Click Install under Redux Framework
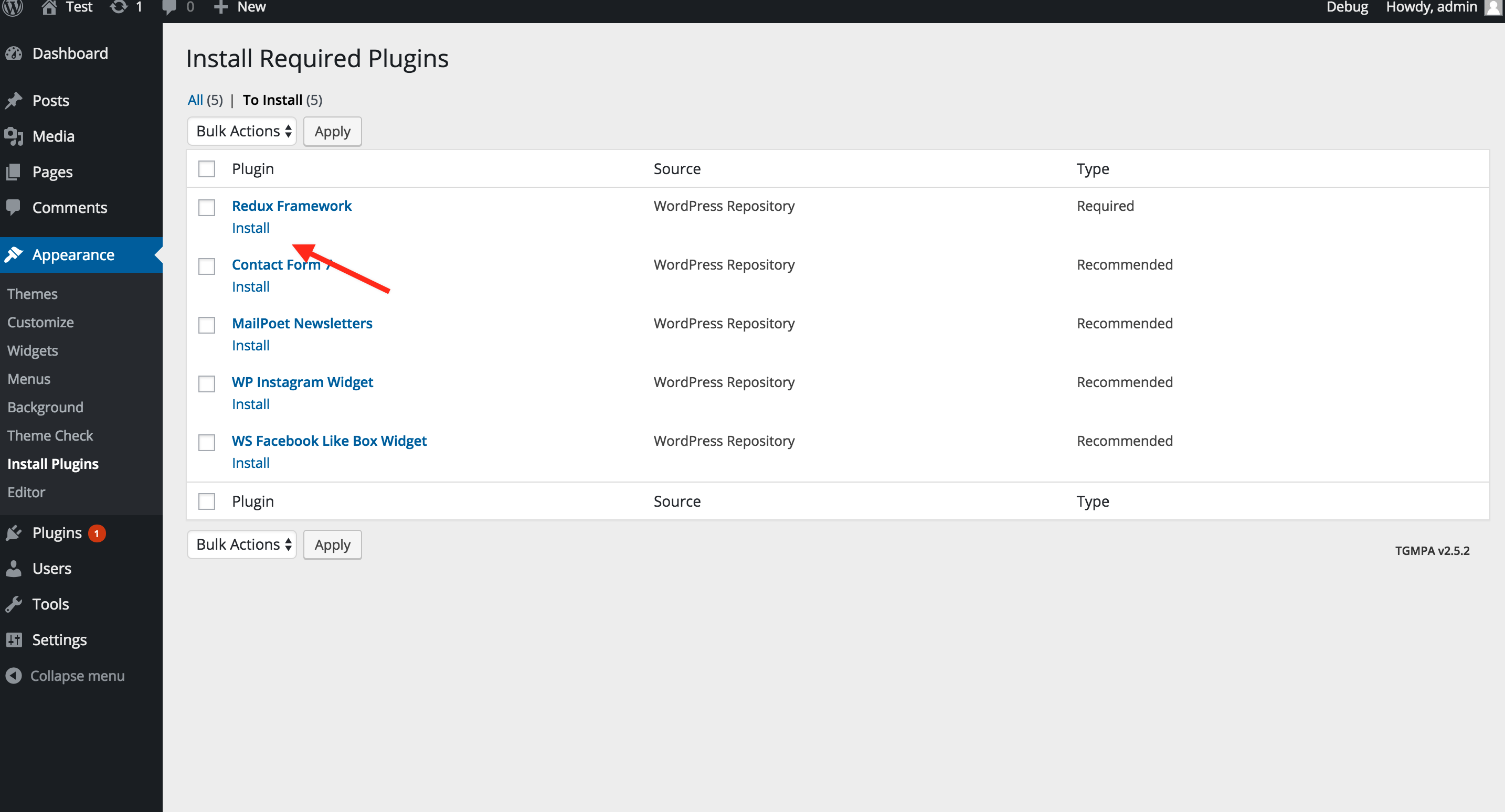This screenshot has width=1505, height=812. (x=251, y=228)
